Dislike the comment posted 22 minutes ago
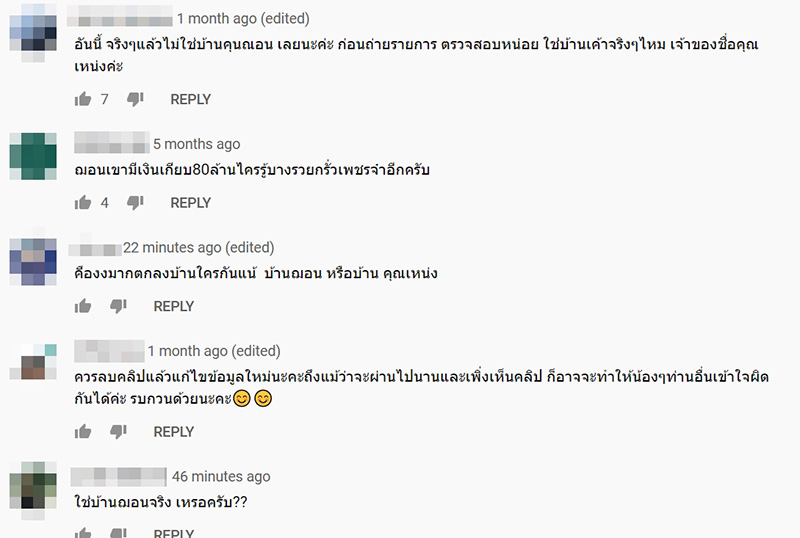This screenshot has height=538, width=800. coord(119,307)
